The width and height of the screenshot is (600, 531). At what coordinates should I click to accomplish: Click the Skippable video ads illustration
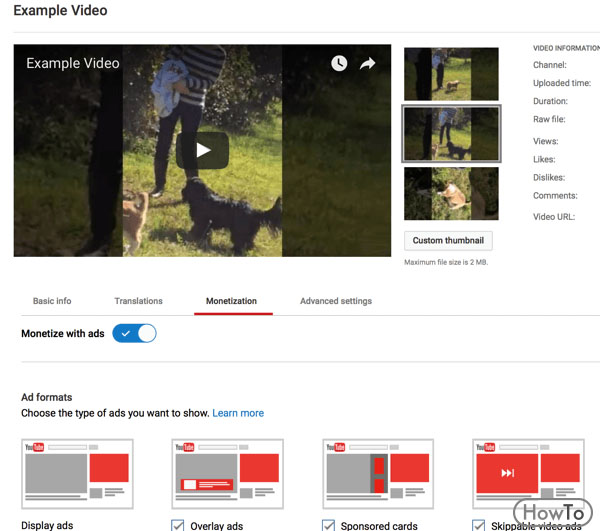click(x=528, y=474)
